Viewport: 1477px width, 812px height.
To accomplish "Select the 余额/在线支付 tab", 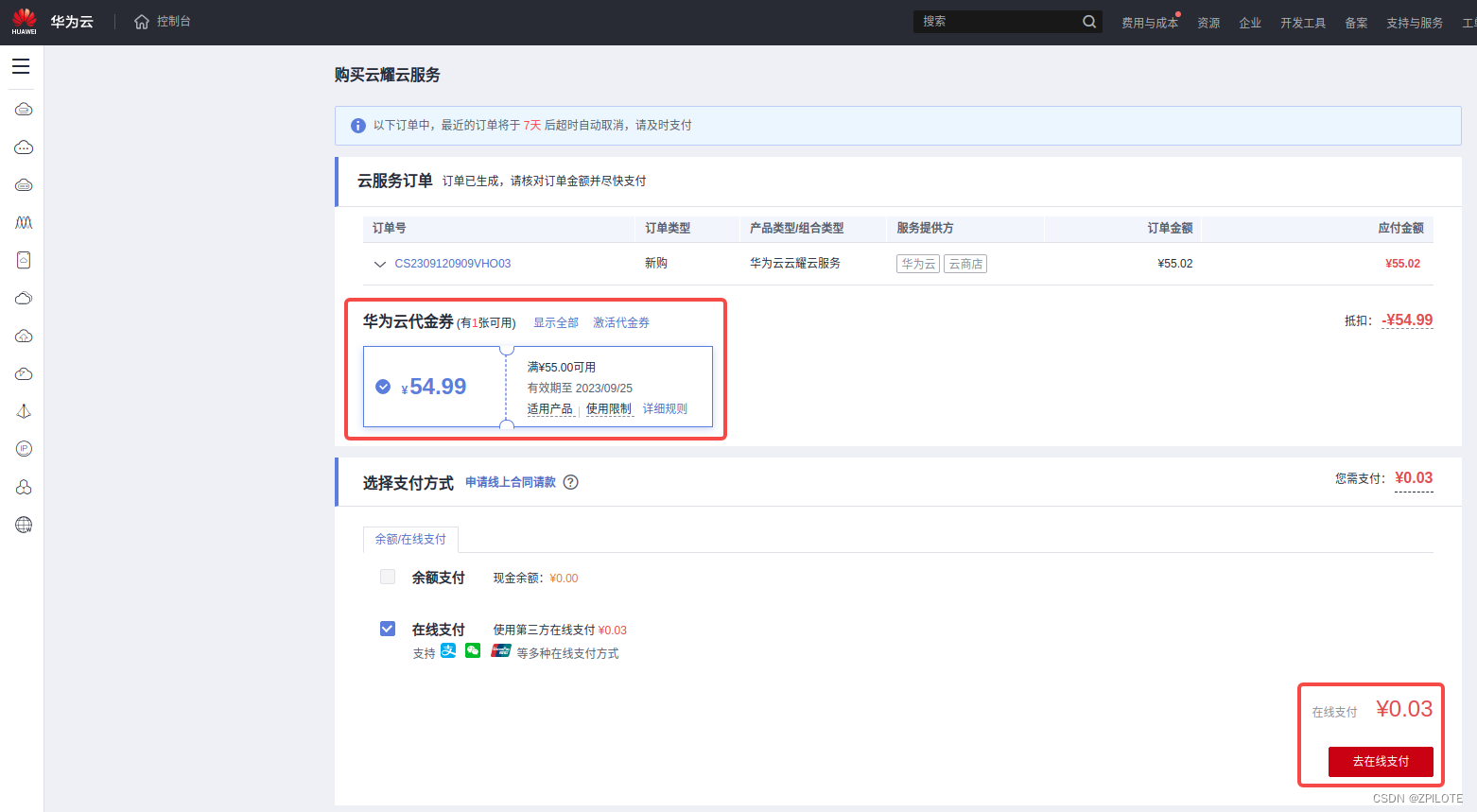I will pos(410,539).
